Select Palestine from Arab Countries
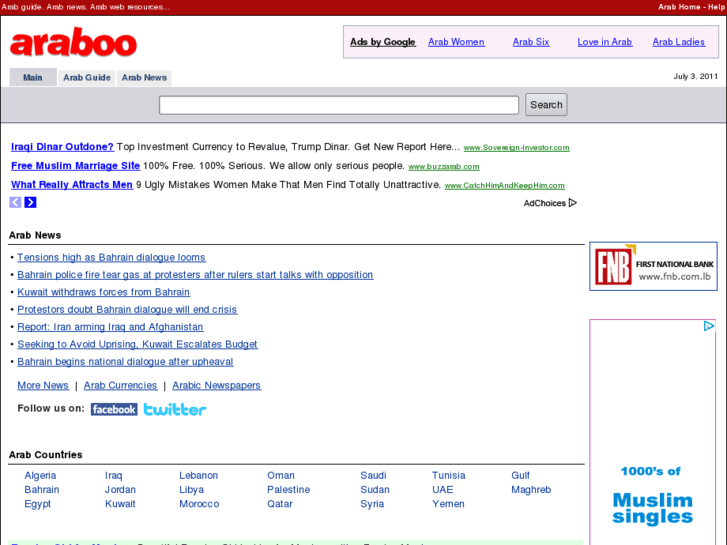Viewport: 727px width, 545px height. coord(288,490)
